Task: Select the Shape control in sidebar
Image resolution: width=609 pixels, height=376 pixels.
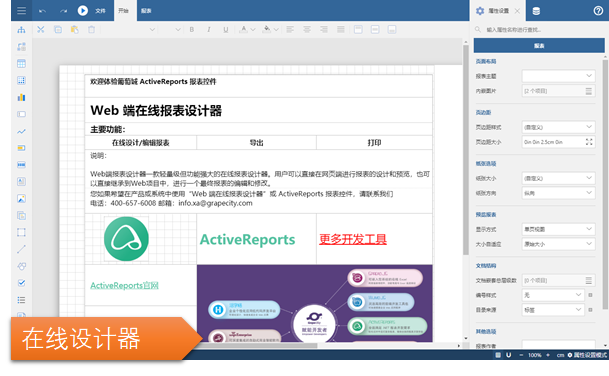Action: coord(21,266)
